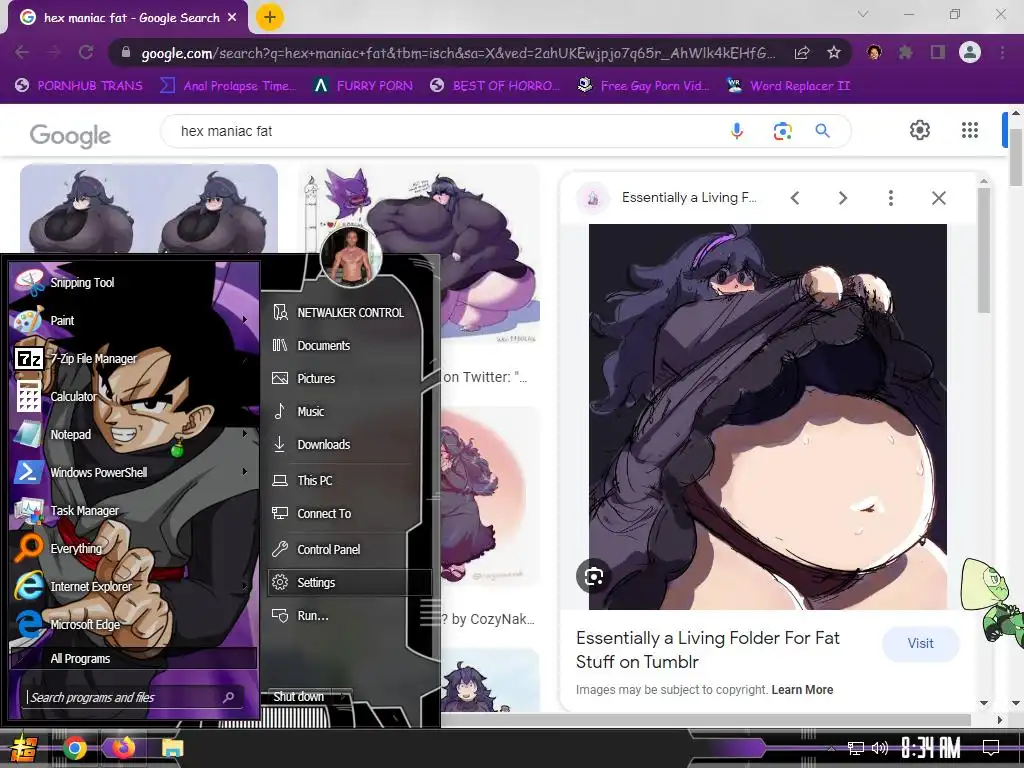Open the Chrome profile avatar
The width and height of the screenshot is (1024, 768).
pyautogui.click(x=970, y=52)
